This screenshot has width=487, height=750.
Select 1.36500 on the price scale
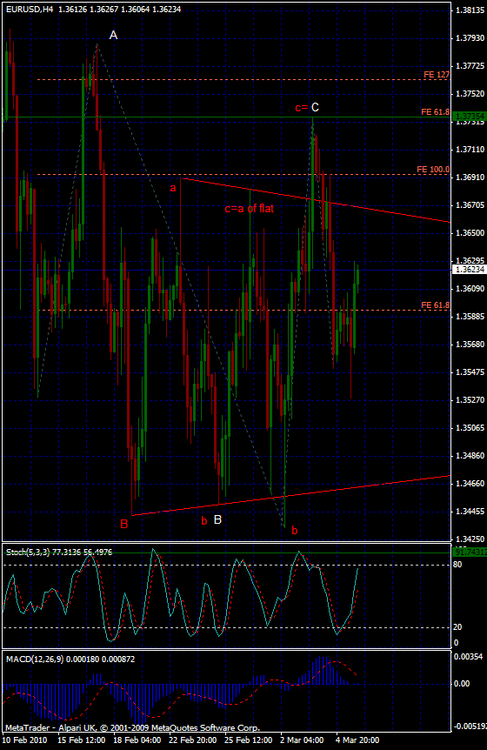click(471, 233)
